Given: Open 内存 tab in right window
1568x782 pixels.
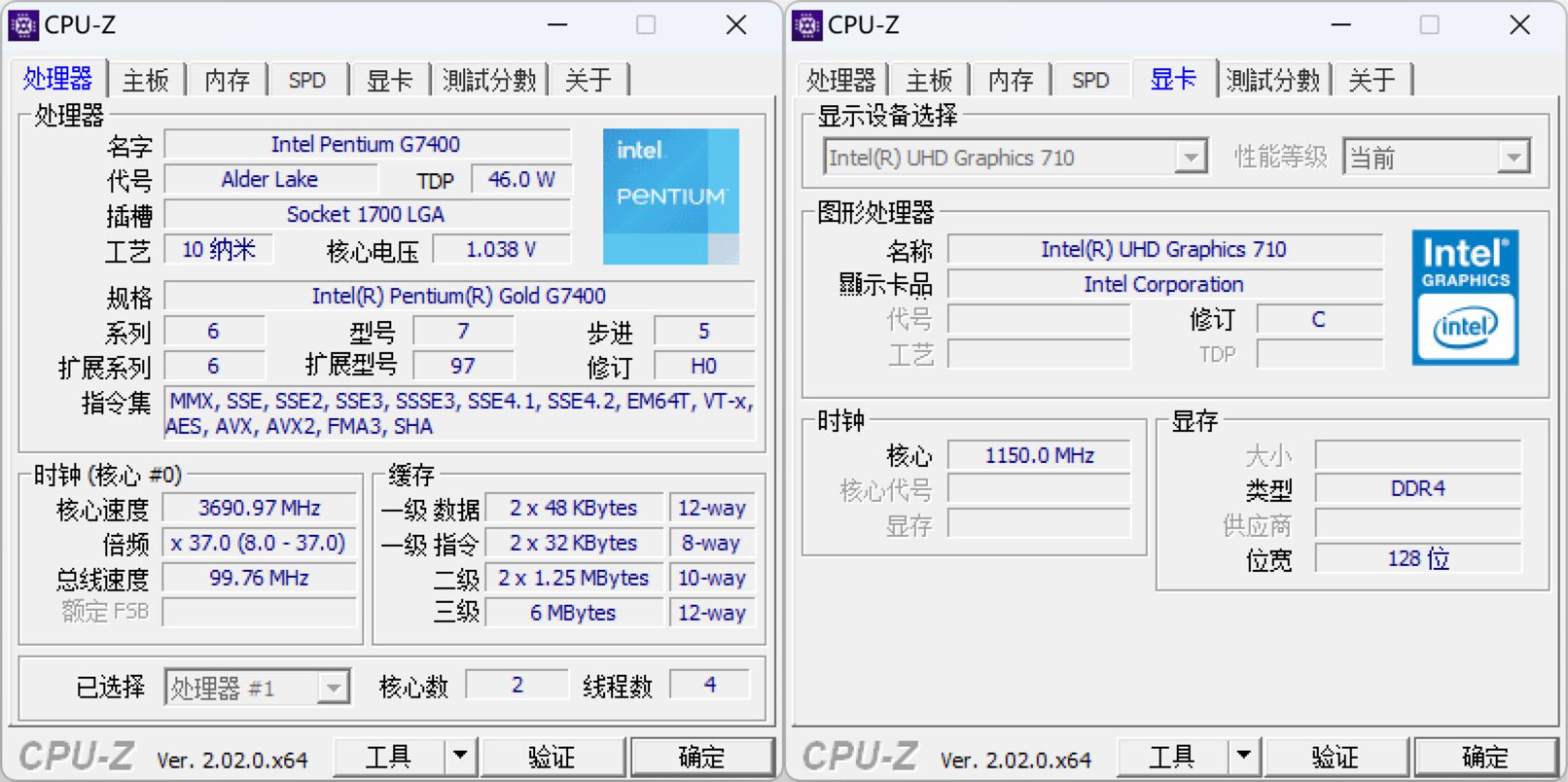Looking at the screenshot, I should tap(1011, 80).
